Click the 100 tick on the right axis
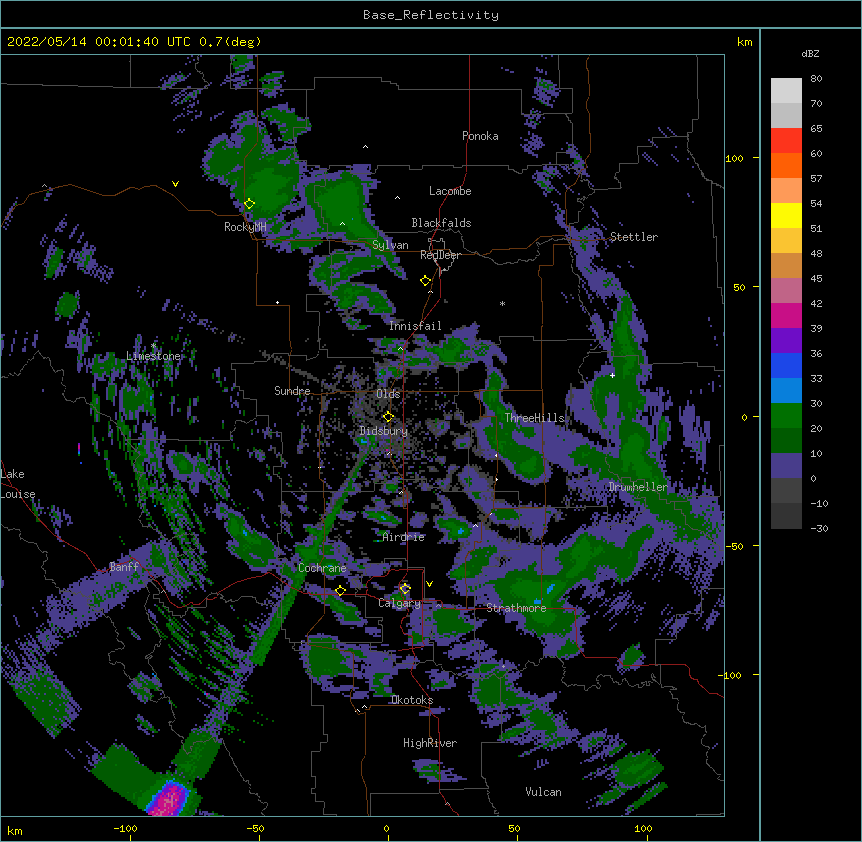This screenshot has width=862, height=842. pos(734,158)
